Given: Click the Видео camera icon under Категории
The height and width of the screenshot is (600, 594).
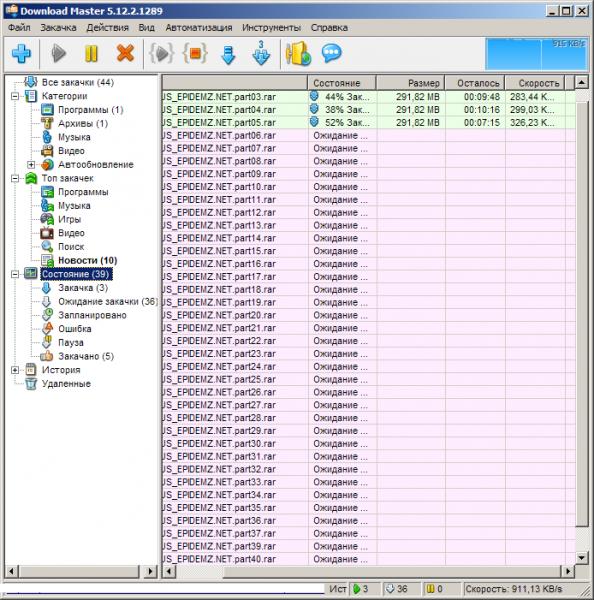Looking at the screenshot, I should (47, 151).
